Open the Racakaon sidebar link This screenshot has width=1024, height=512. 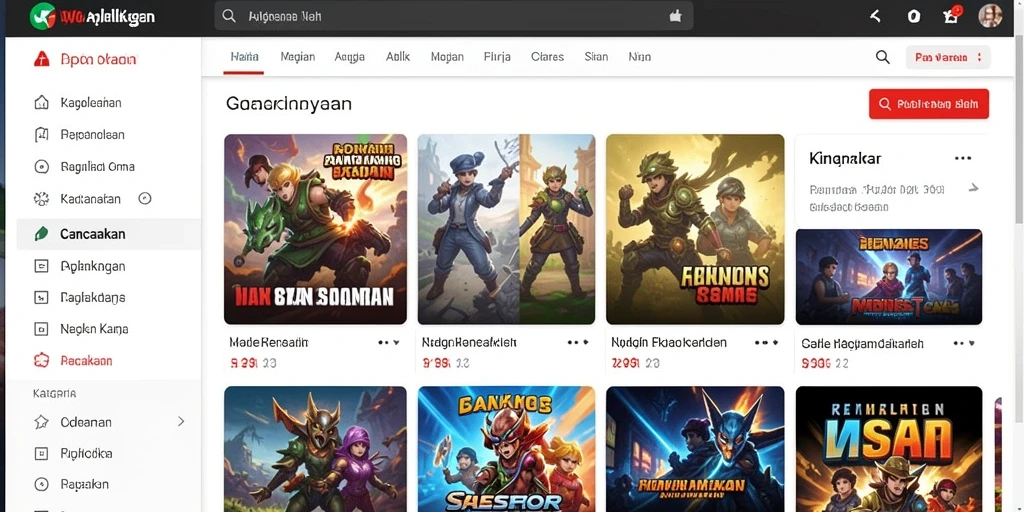pyautogui.click(x=86, y=360)
